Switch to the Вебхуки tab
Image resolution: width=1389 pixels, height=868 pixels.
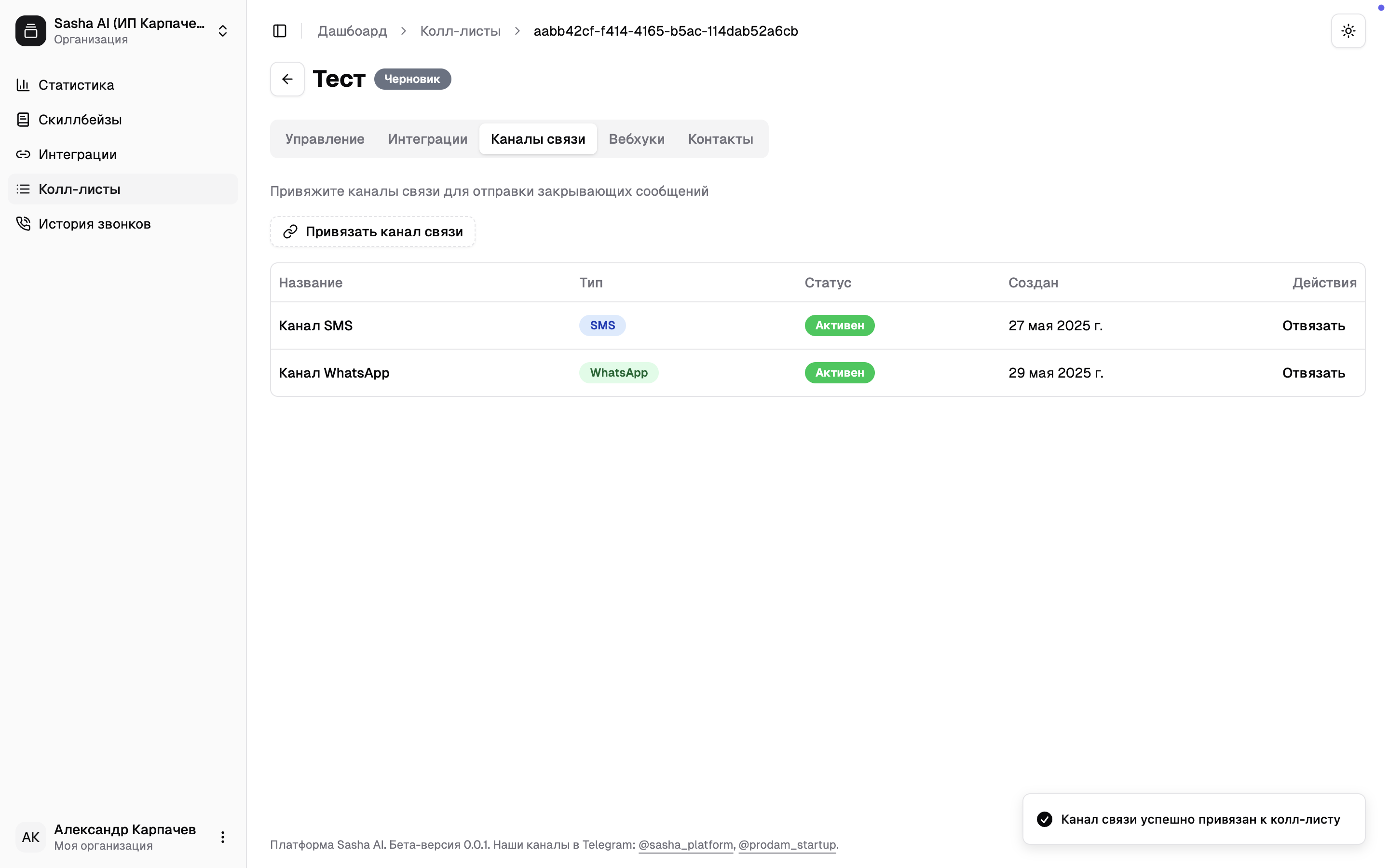(x=637, y=139)
